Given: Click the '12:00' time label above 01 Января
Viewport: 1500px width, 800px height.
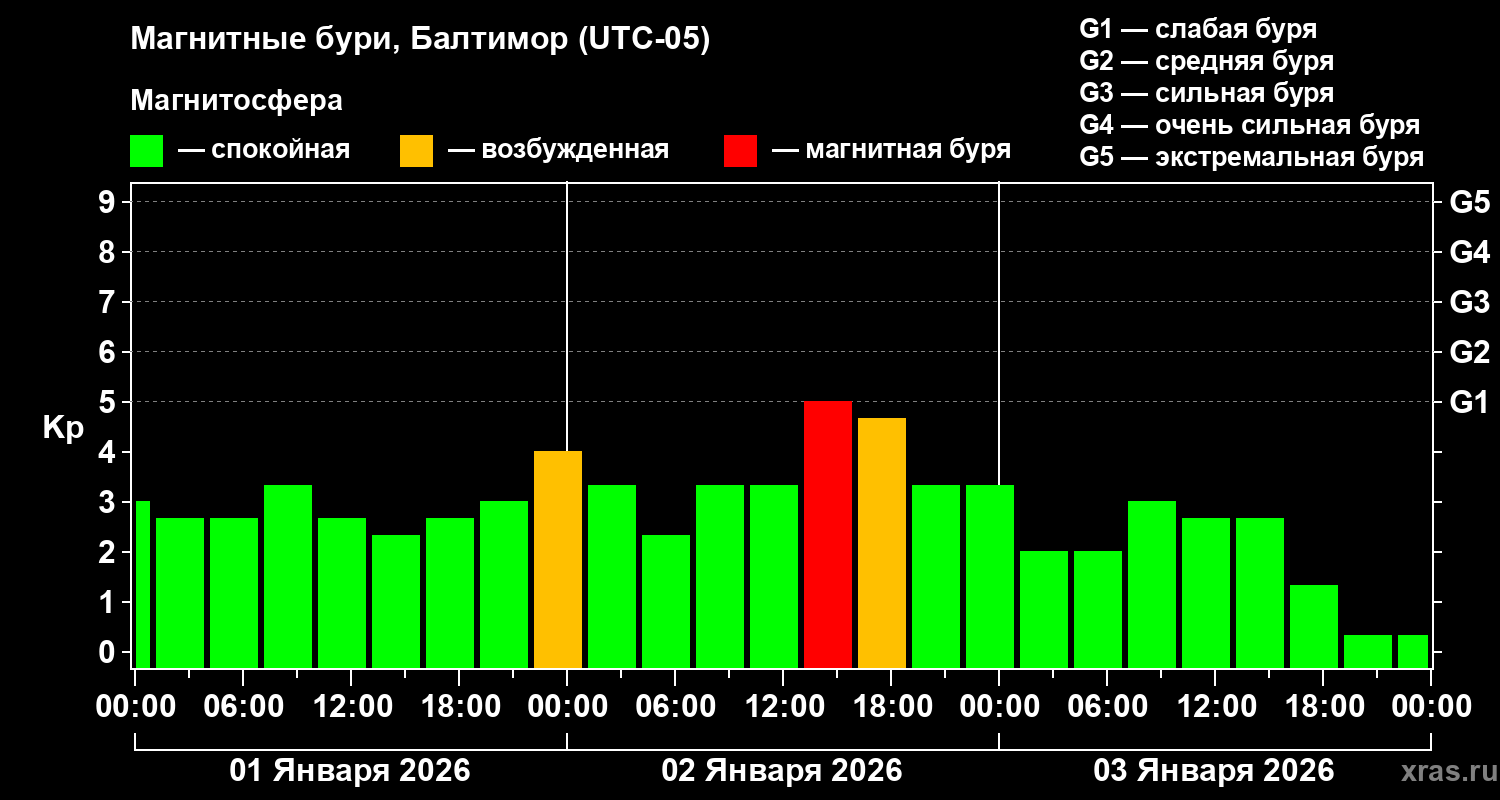Looking at the screenshot, I should (x=351, y=707).
